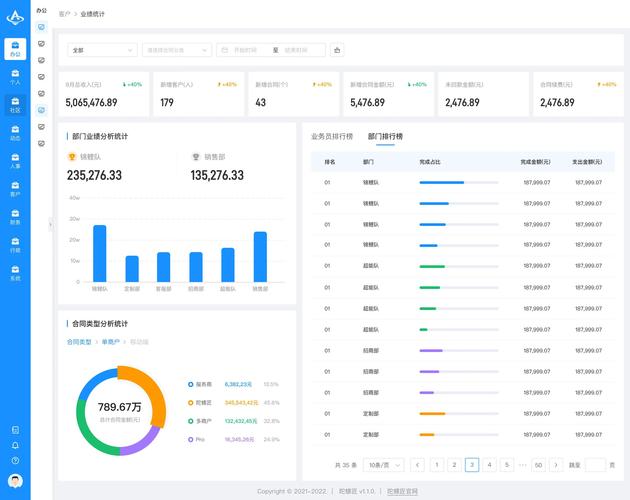Open the second filter dropdown in toolbar

pos(177,49)
